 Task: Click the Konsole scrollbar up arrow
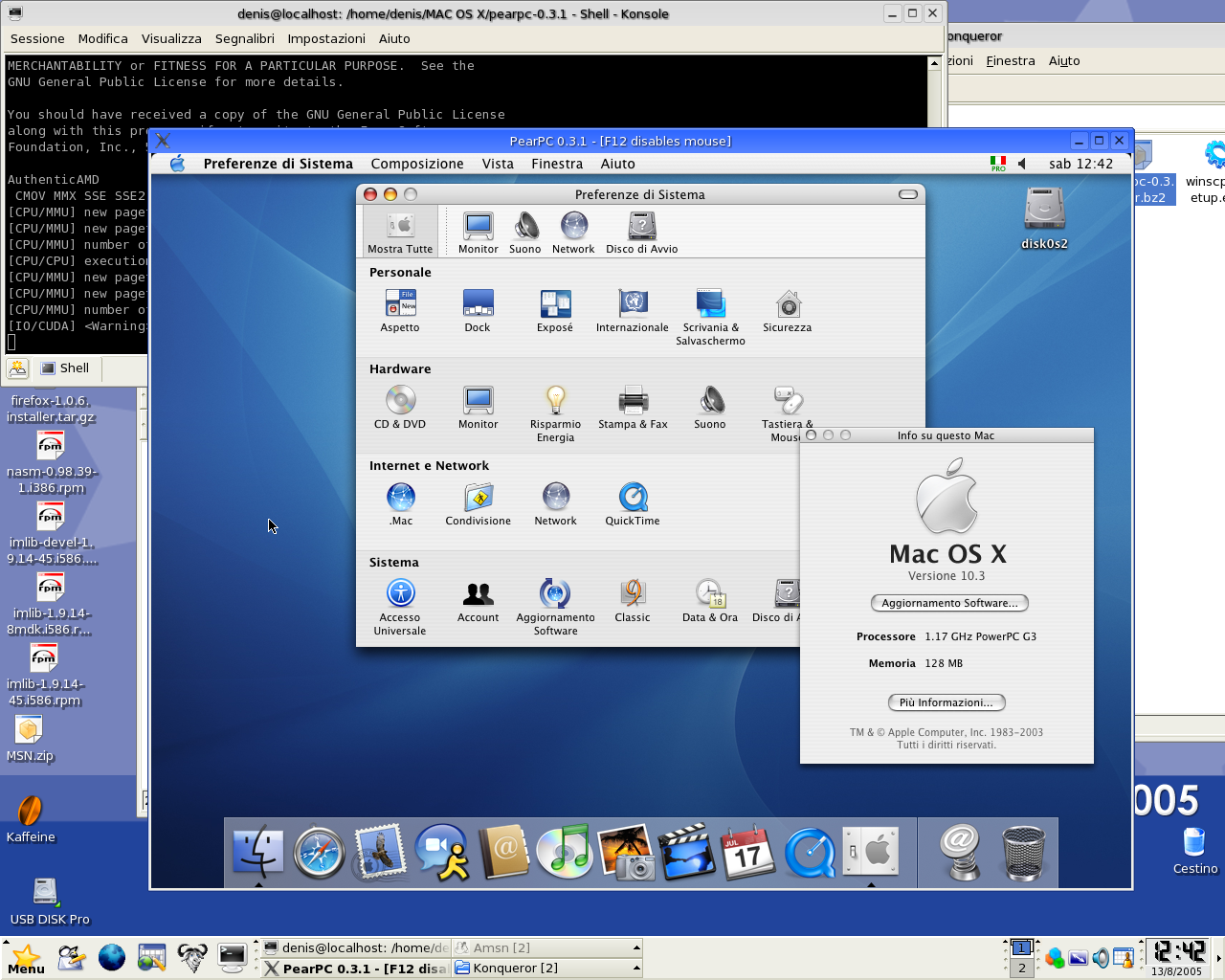pos(934,63)
